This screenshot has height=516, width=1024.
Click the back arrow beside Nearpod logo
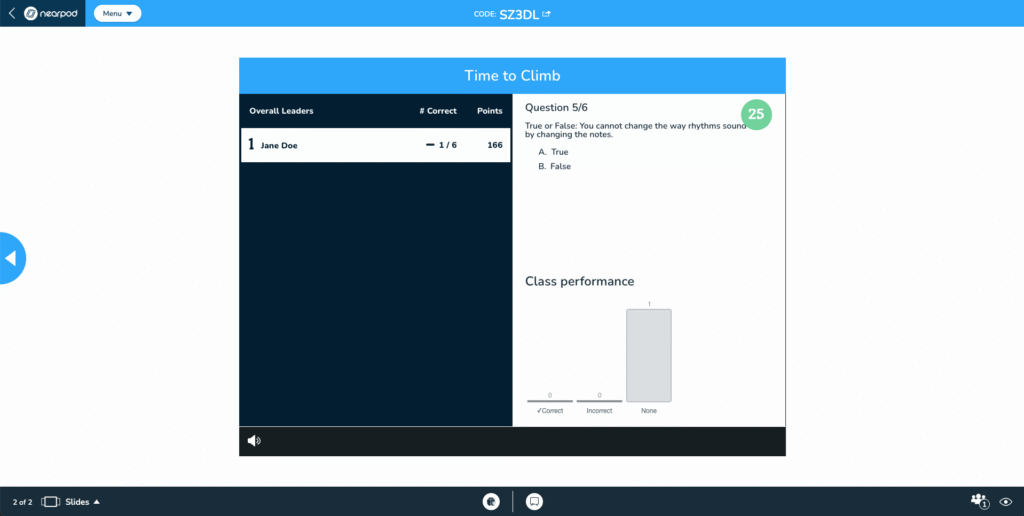tap(11, 14)
